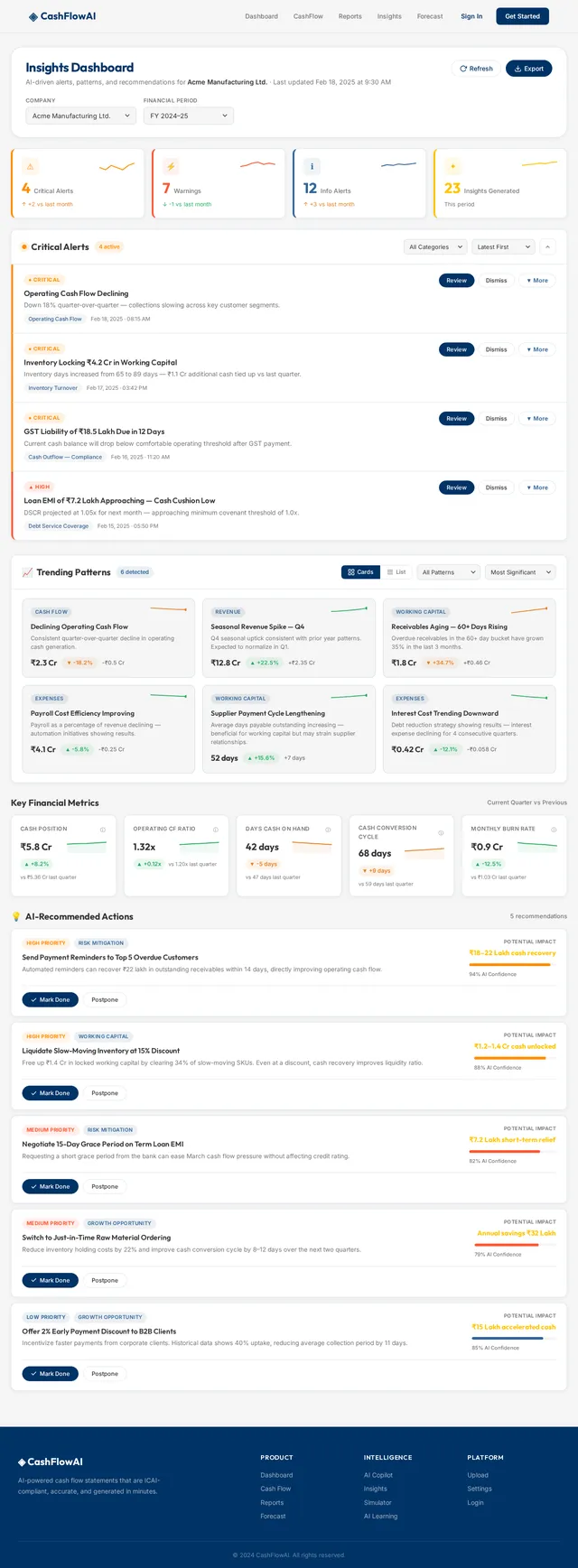
Task: Mark Done the Send Payment Reminders action
Action: pyautogui.click(x=50, y=999)
